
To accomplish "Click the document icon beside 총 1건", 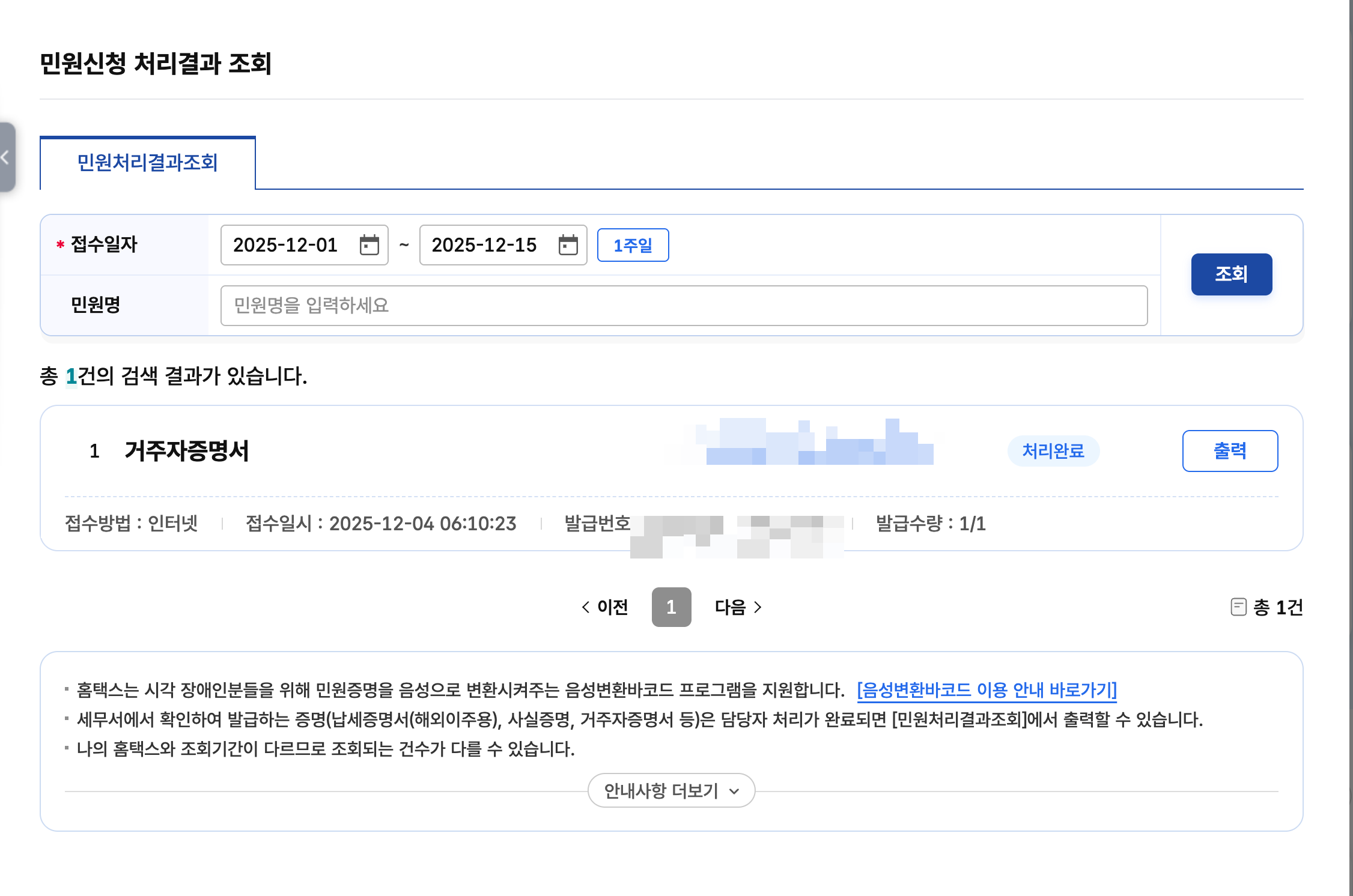I will click(1238, 607).
